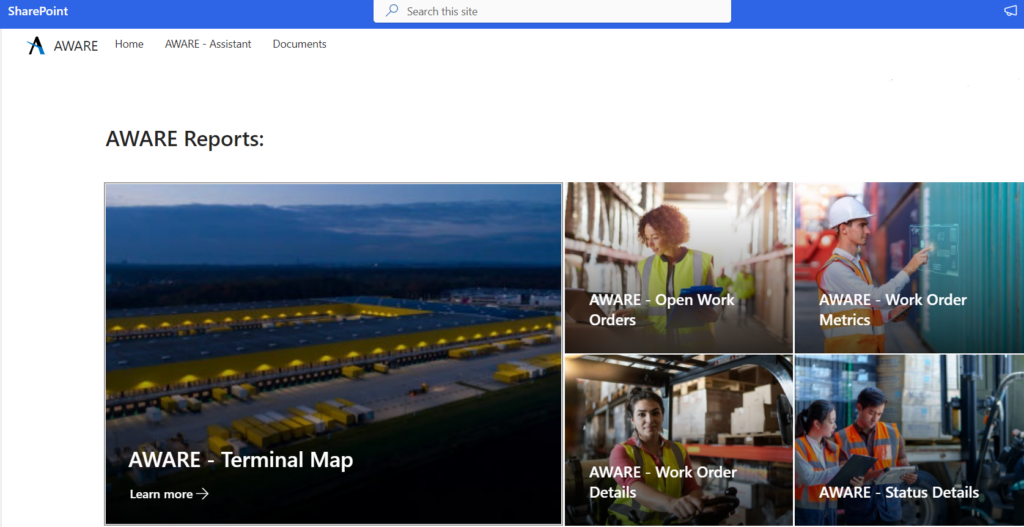Focus the Search this site field
The width and height of the screenshot is (1024, 527).
pyautogui.click(x=552, y=11)
